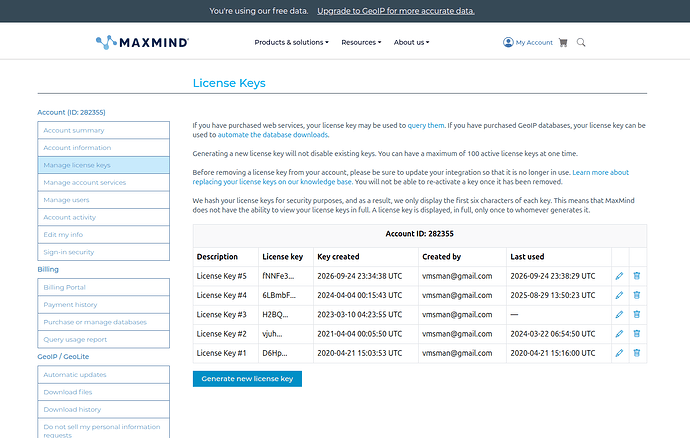Open the search magnifier icon
690x438 pixels.
point(581,42)
